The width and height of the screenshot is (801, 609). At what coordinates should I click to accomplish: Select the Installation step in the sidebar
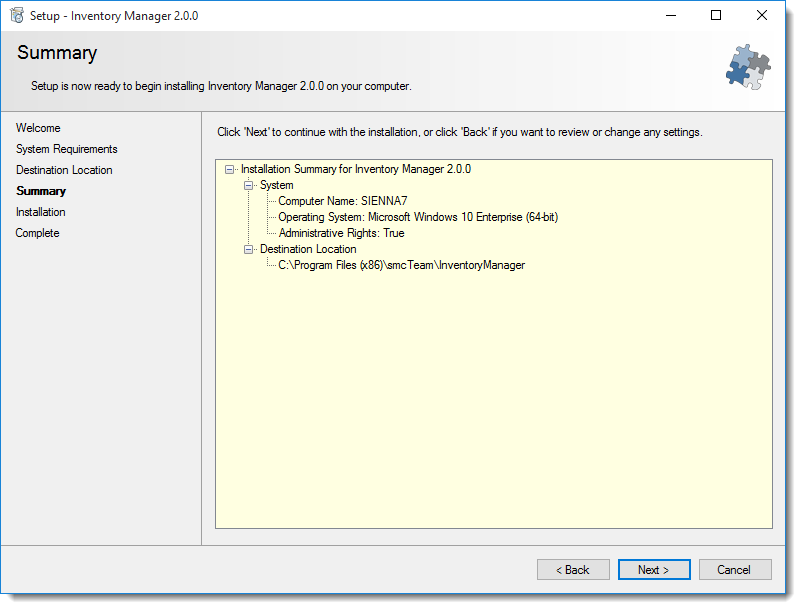[41, 212]
